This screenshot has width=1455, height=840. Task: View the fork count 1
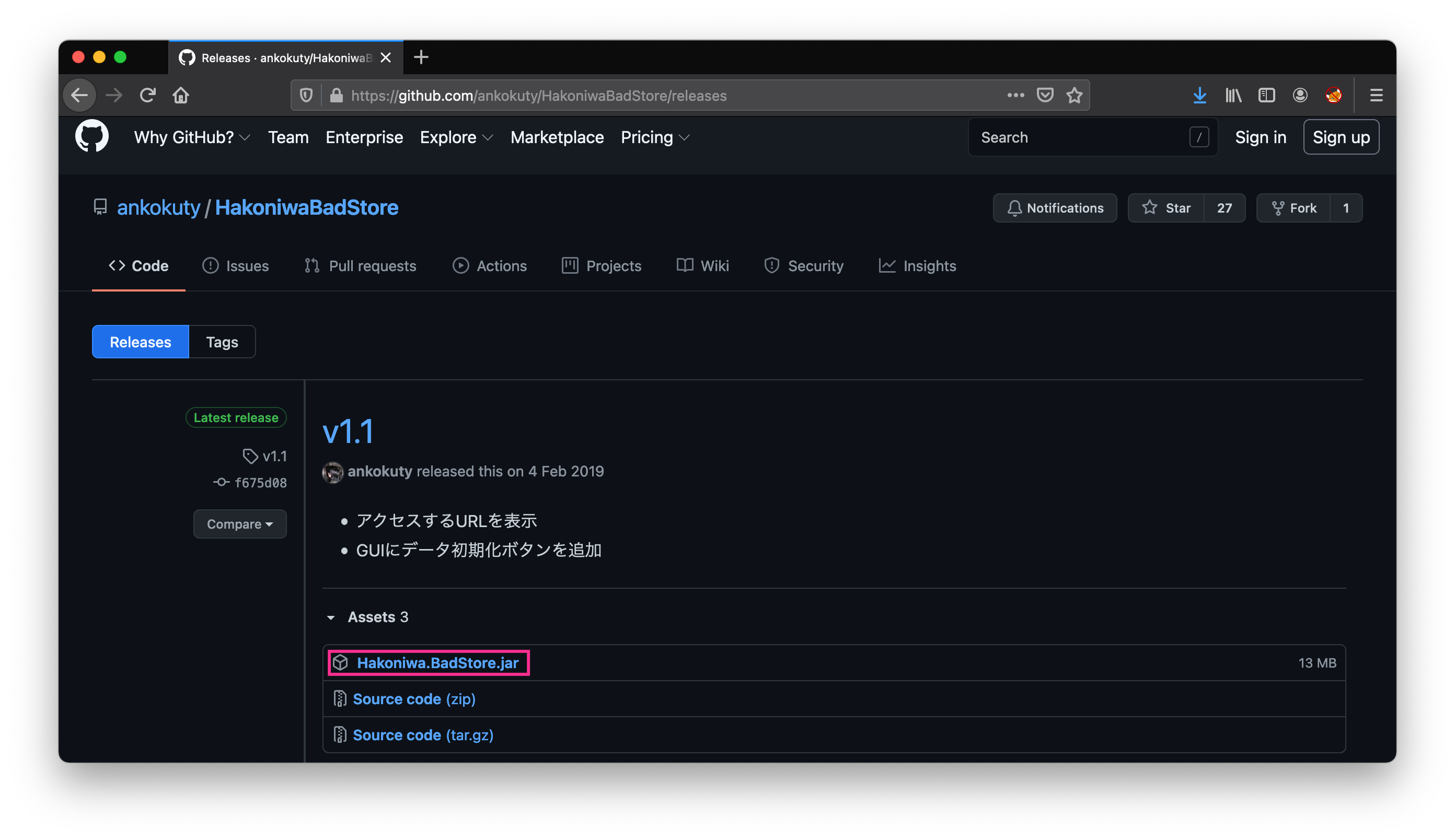click(1345, 208)
